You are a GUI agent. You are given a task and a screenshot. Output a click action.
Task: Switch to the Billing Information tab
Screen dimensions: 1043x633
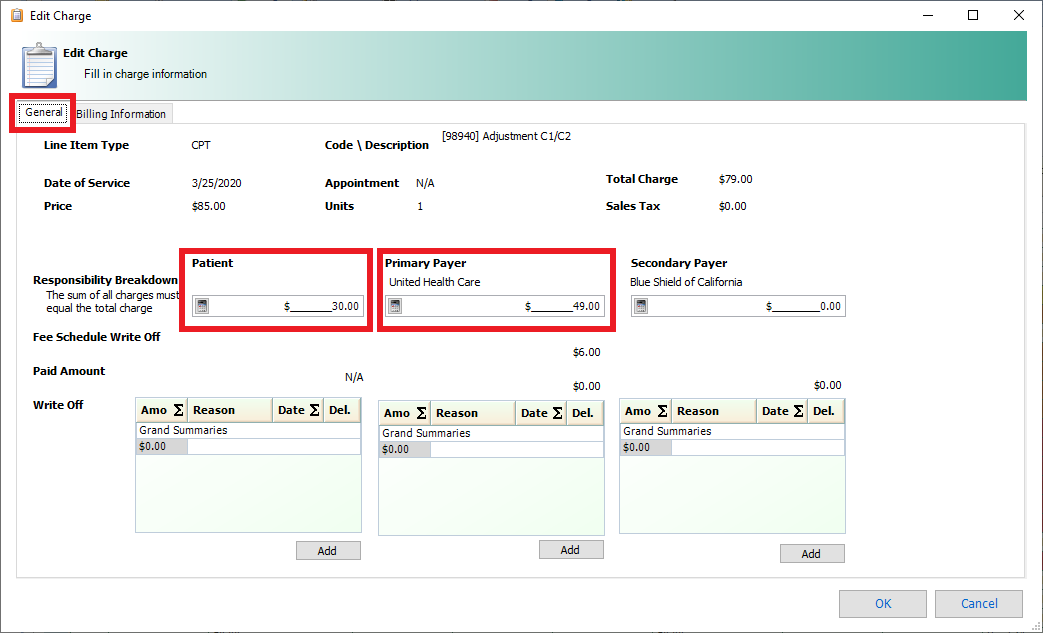(x=121, y=113)
